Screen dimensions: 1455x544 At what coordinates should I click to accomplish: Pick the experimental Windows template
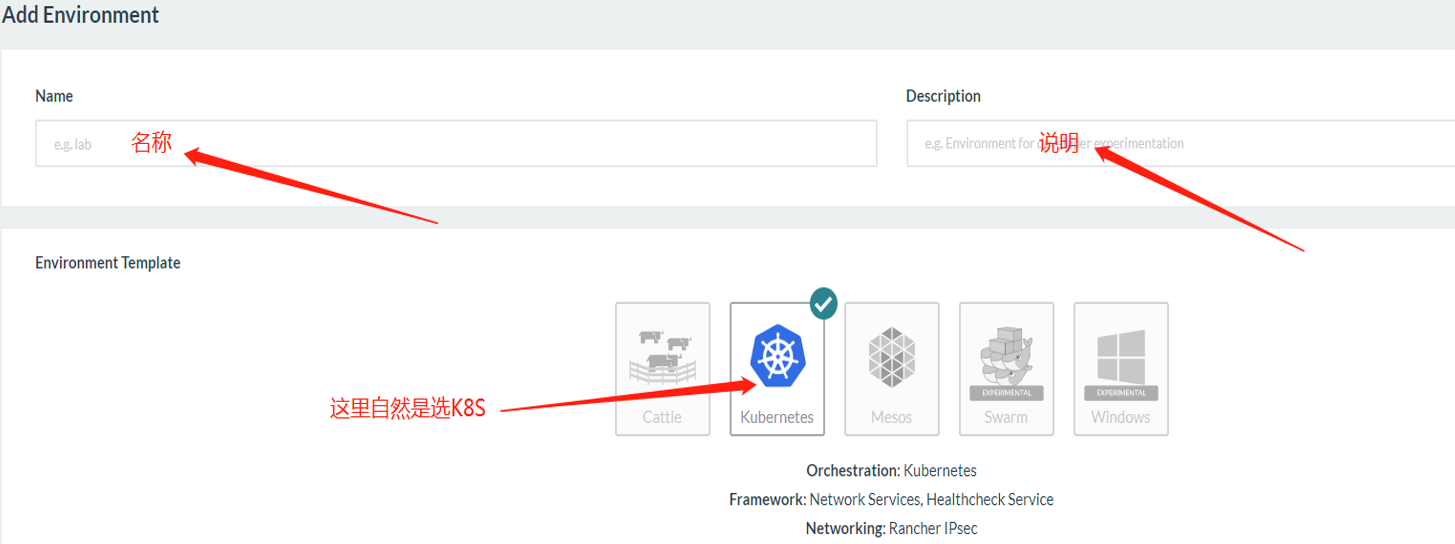(x=1121, y=369)
